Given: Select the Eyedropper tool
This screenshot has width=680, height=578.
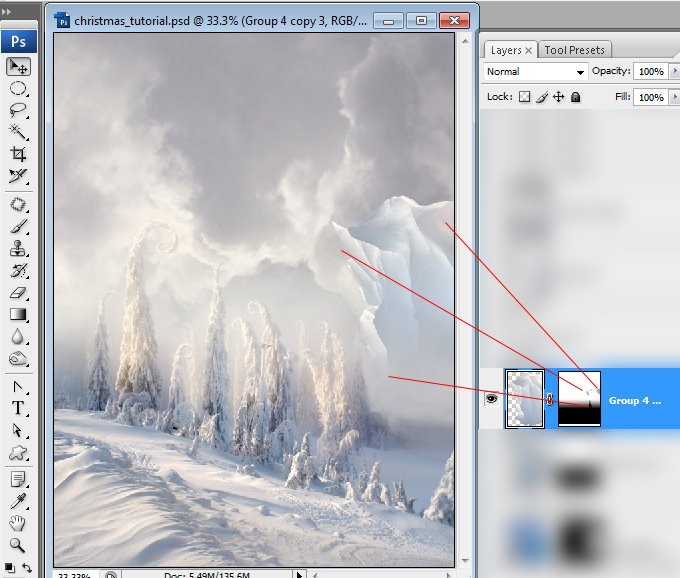Looking at the screenshot, I should pyautogui.click(x=18, y=501).
